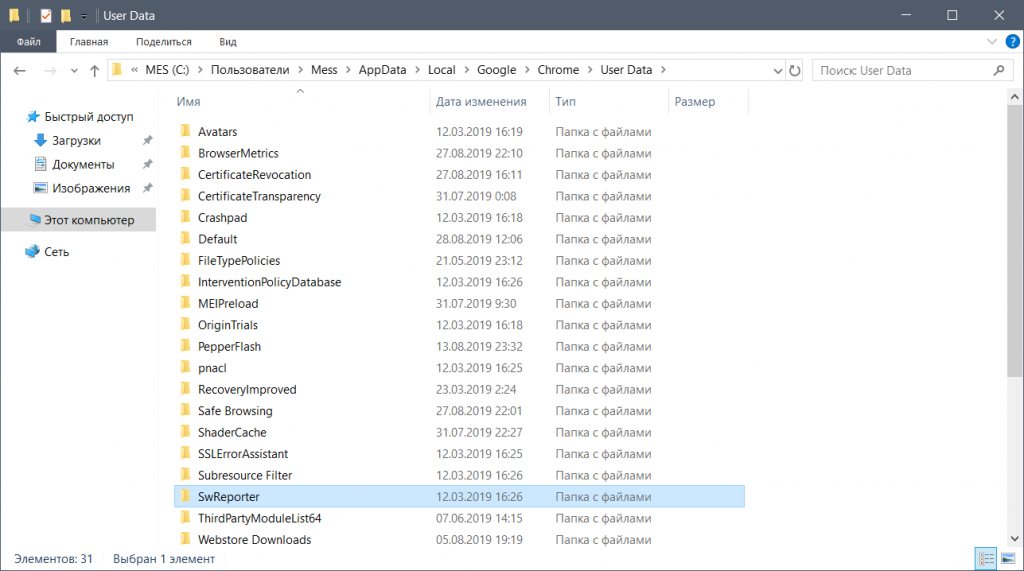Click the search magnifier icon

[998, 71]
